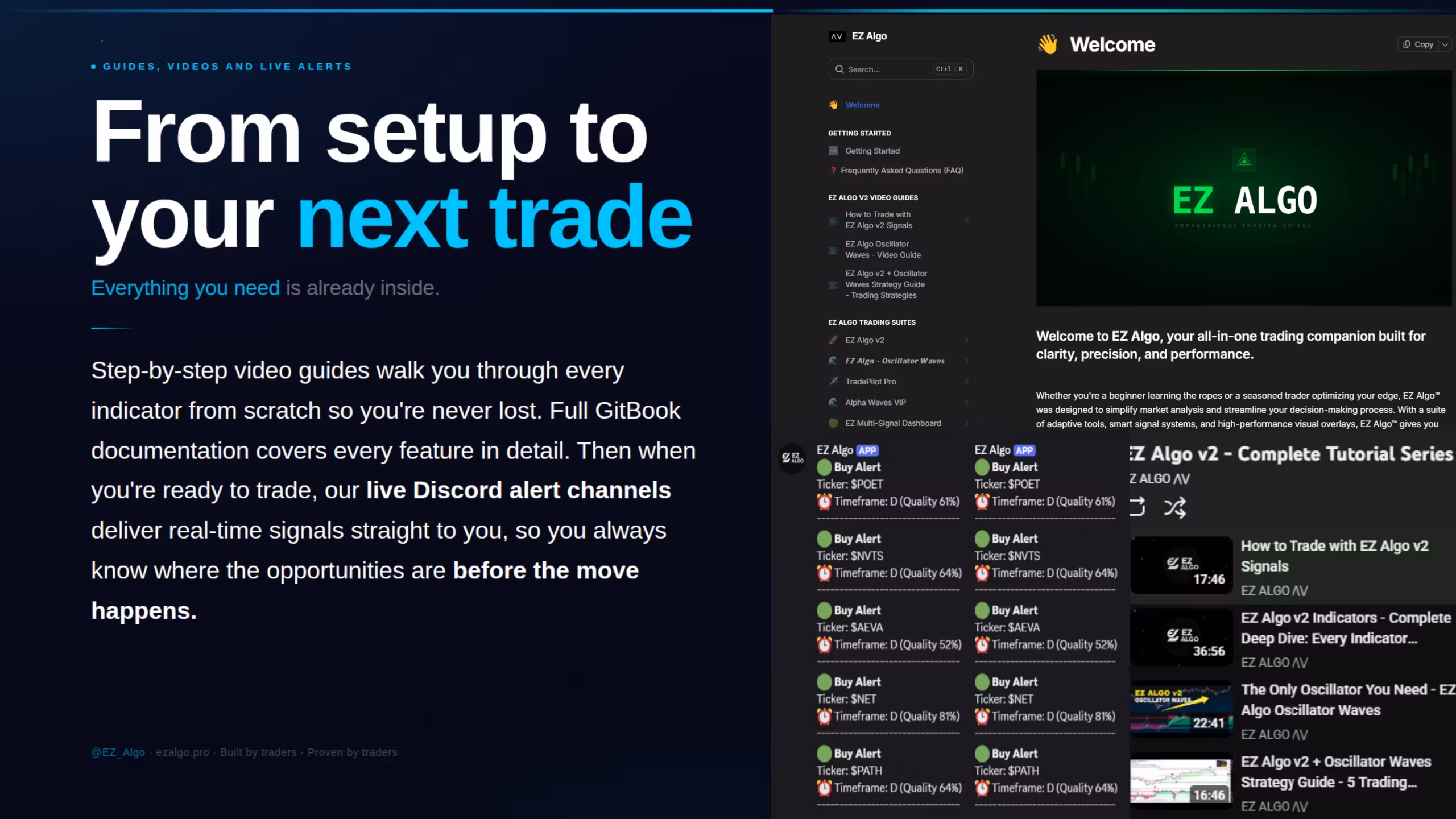Open Getting Started in the sidebar
The image size is (1456, 819).
pyautogui.click(x=872, y=151)
